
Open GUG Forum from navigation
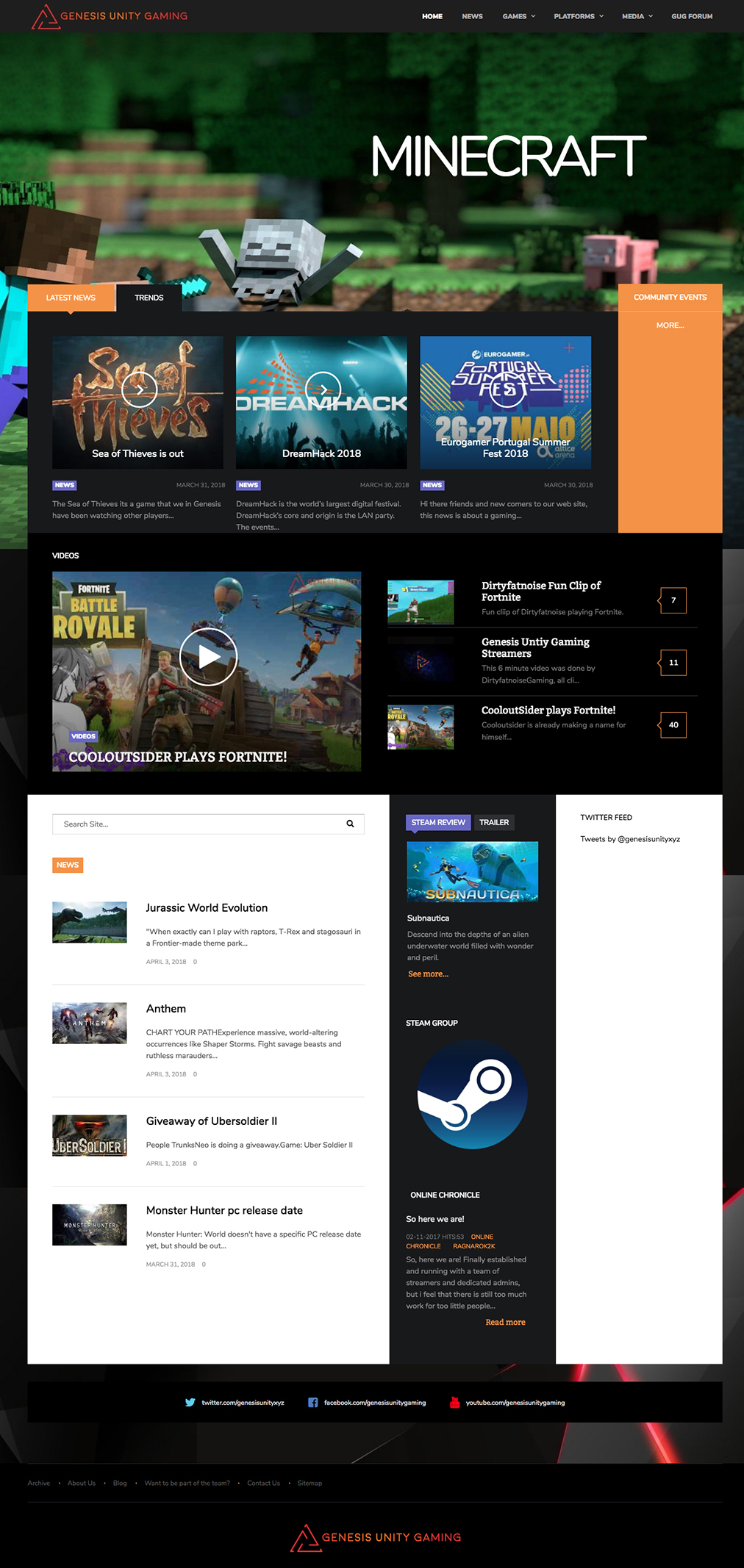691,16
